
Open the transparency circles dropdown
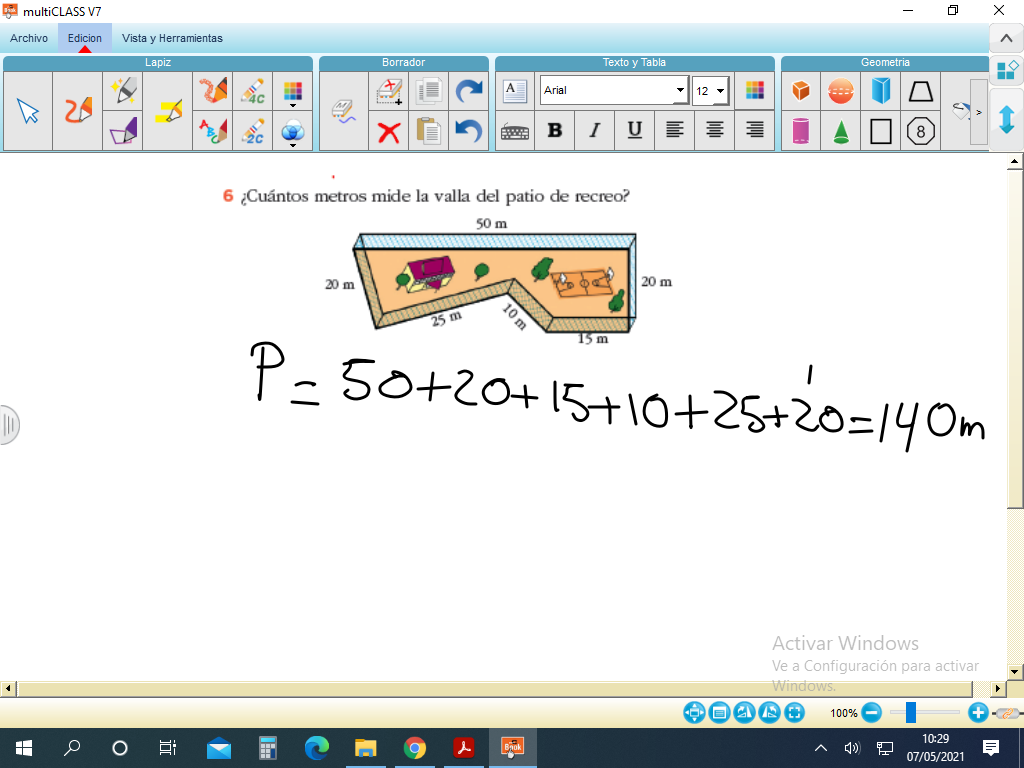(293, 132)
